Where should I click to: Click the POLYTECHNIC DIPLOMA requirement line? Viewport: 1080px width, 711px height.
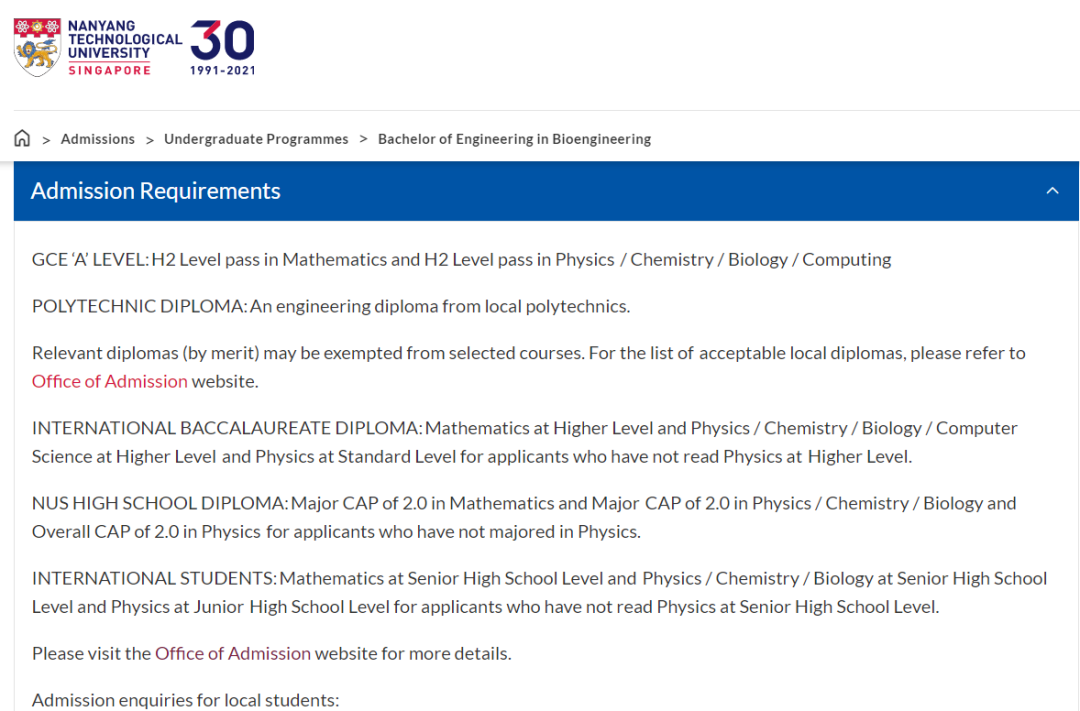tap(331, 306)
